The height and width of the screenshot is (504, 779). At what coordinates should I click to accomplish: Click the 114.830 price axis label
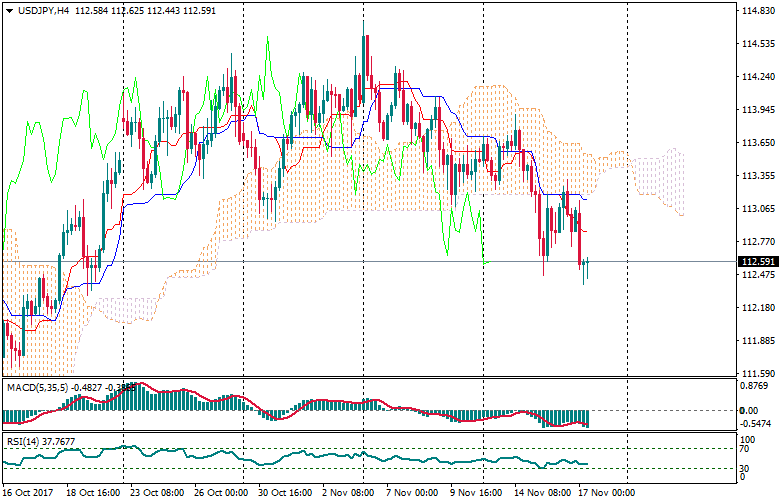(x=757, y=11)
